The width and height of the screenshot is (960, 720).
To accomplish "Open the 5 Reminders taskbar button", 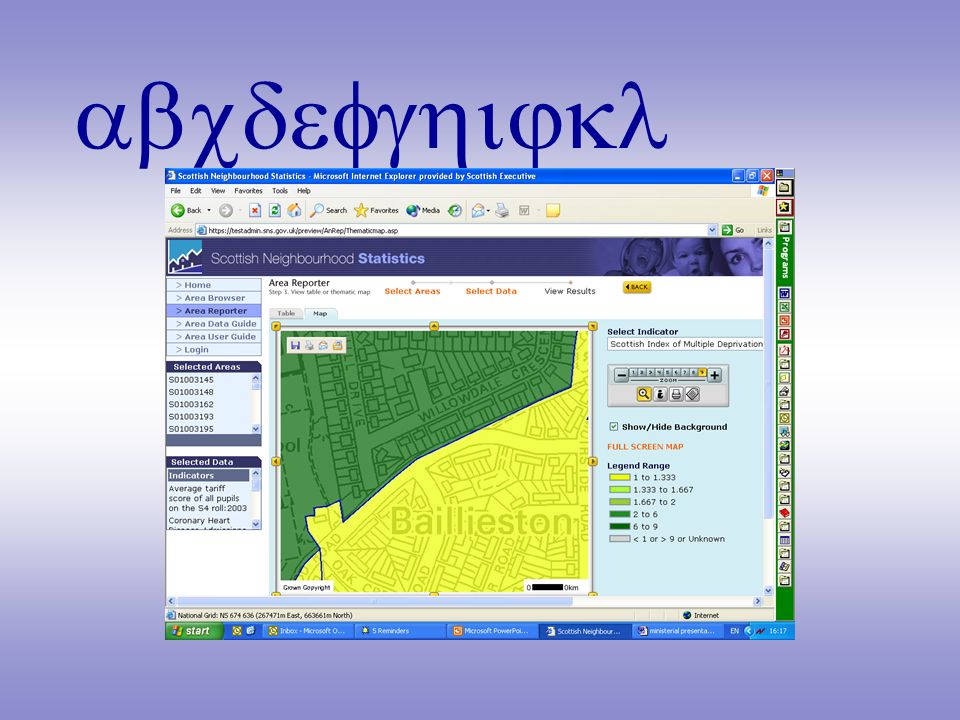I will click(x=400, y=631).
